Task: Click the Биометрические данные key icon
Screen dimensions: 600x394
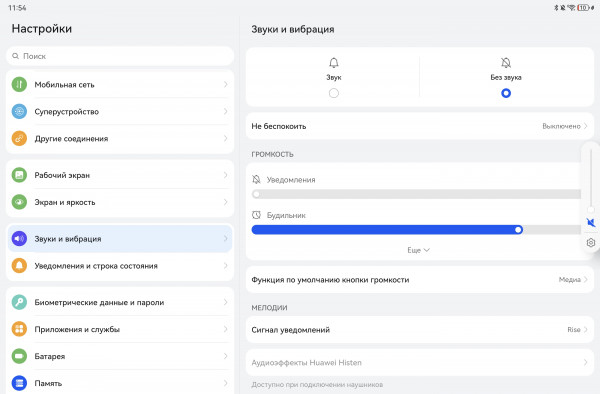Action: pyautogui.click(x=19, y=302)
